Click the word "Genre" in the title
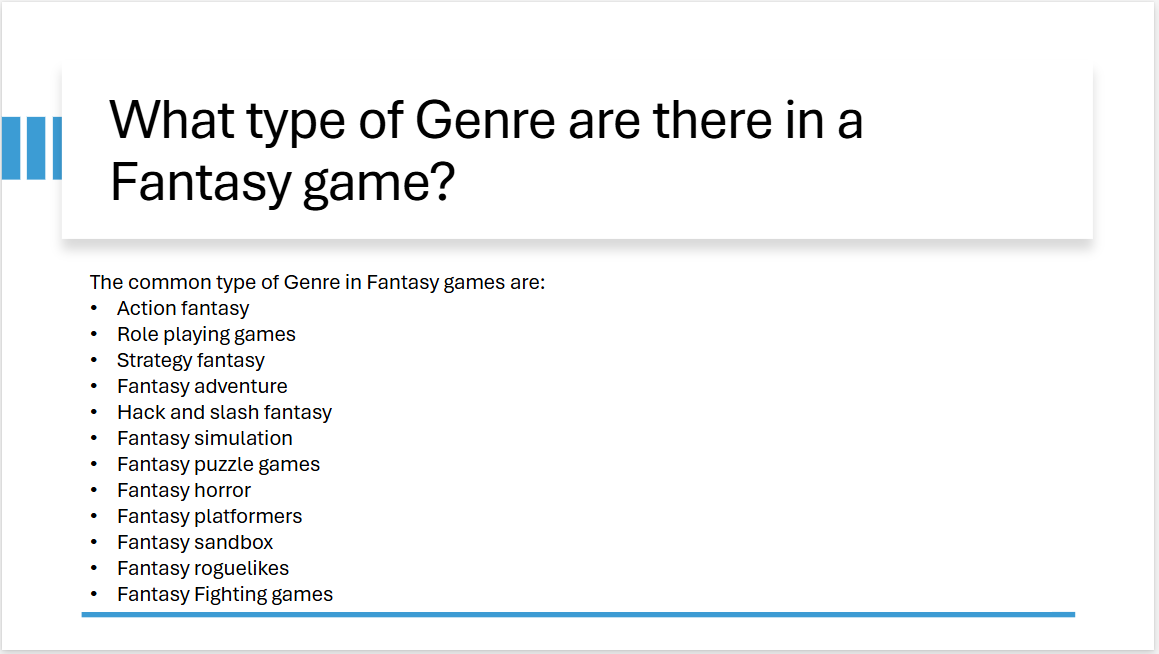Image resolution: width=1159 pixels, height=654 pixels. click(x=484, y=122)
